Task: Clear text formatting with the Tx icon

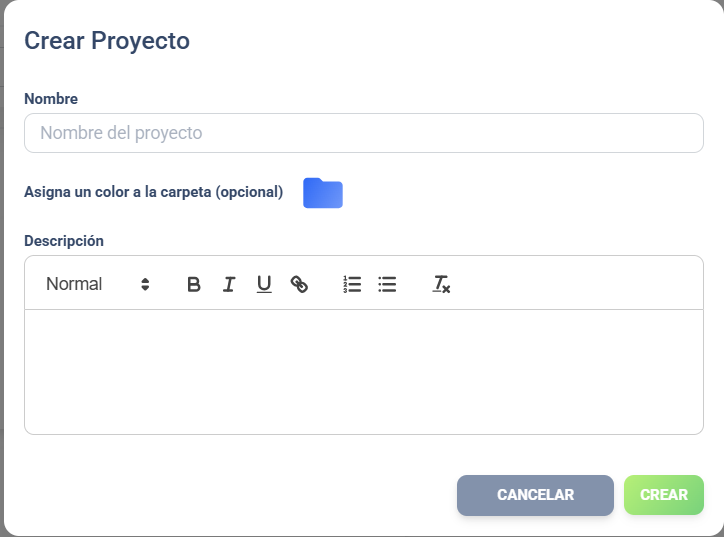Action: pos(441,284)
